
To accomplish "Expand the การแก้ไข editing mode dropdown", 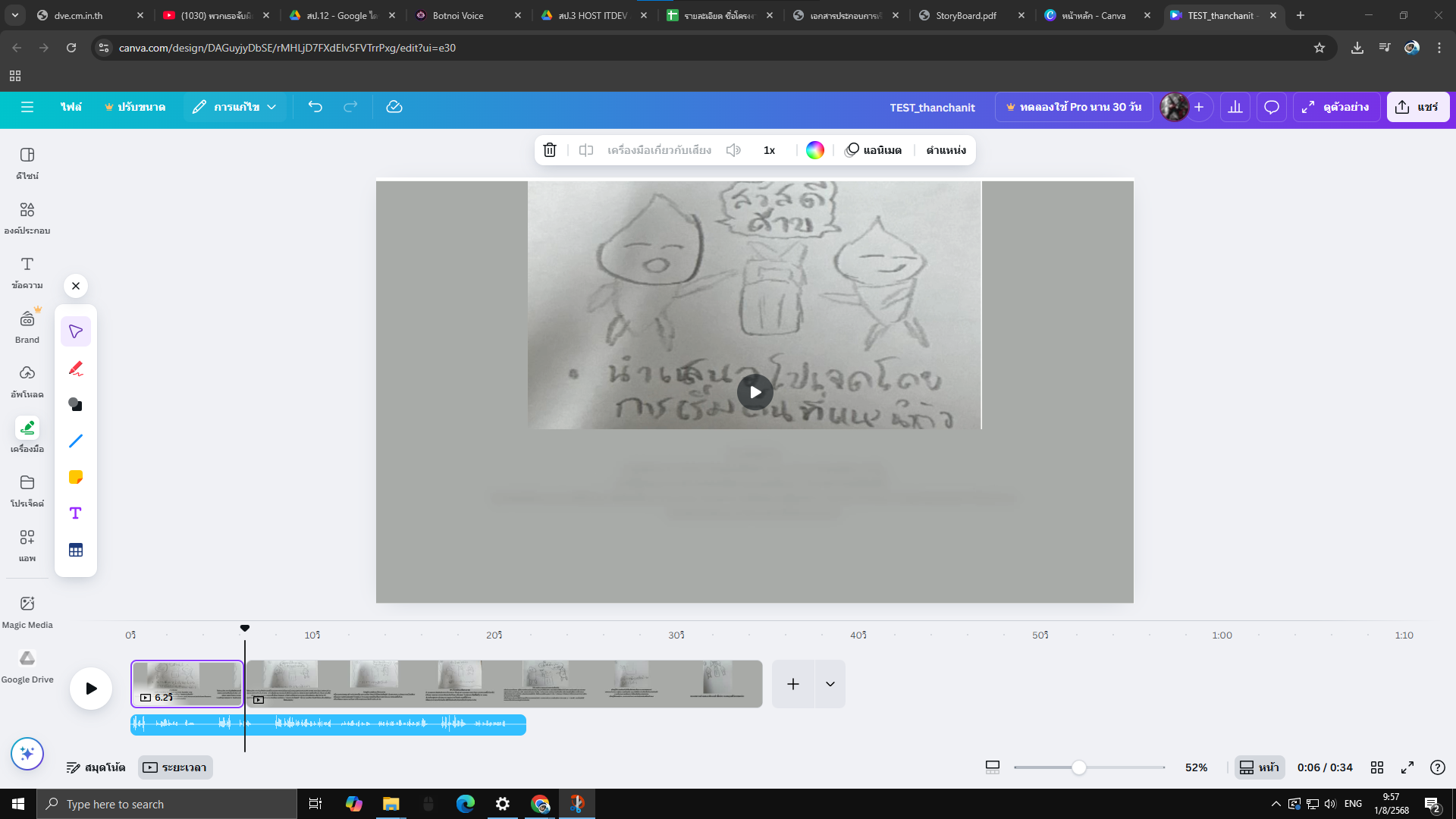I will 234,107.
